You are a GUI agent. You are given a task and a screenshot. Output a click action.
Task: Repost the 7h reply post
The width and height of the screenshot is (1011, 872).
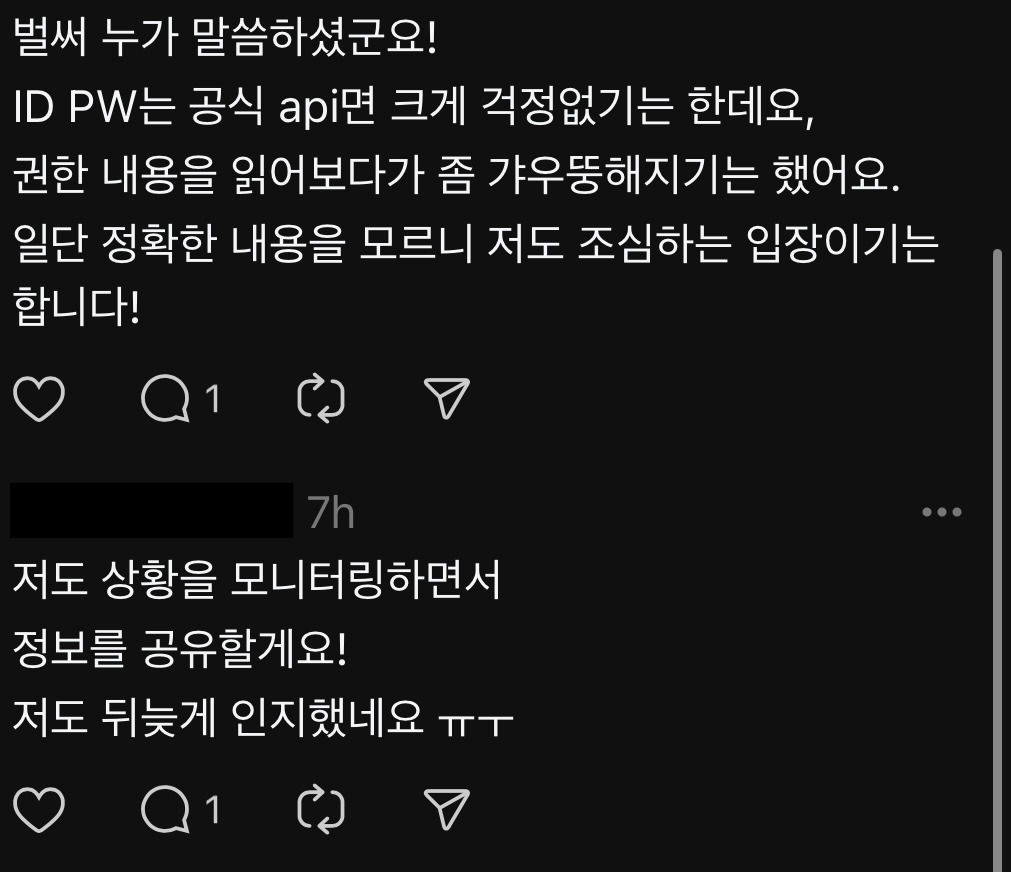321,809
